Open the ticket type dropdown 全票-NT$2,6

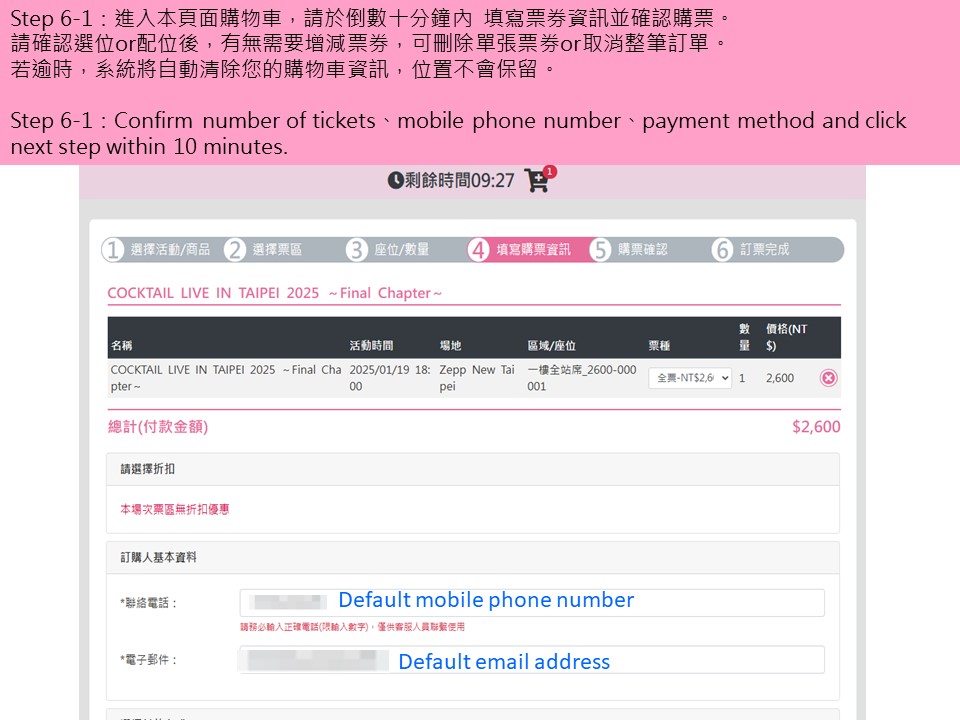click(x=690, y=378)
